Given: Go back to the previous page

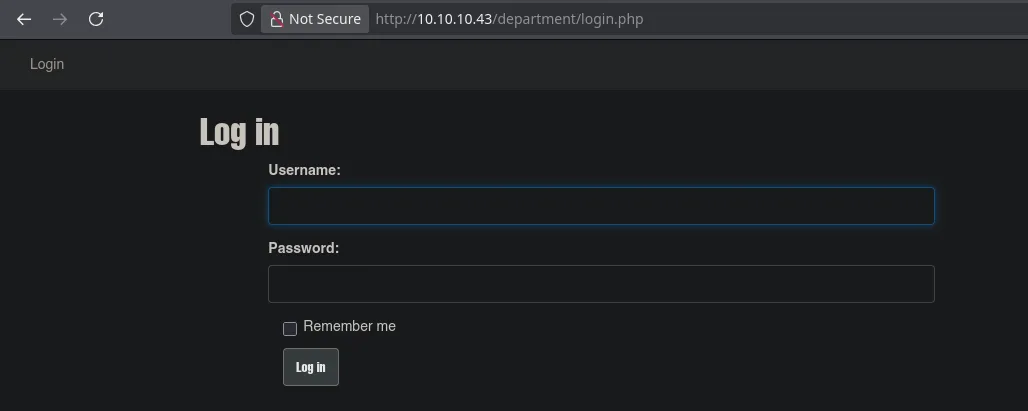Looking at the screenshot, I should [x=24, y=19].
